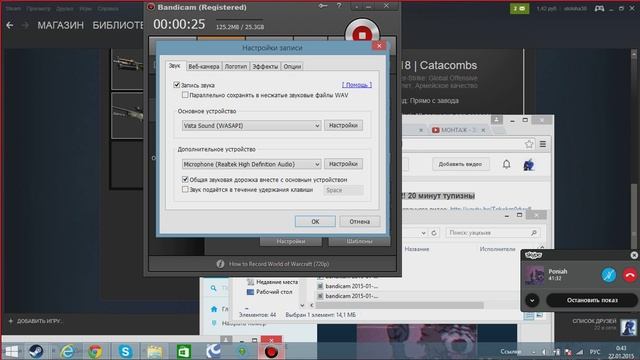Click the info icon beside How to Record World of Warcraft
Image resolution: width=640 pixels, height=360 pixels.
(220, 264)
